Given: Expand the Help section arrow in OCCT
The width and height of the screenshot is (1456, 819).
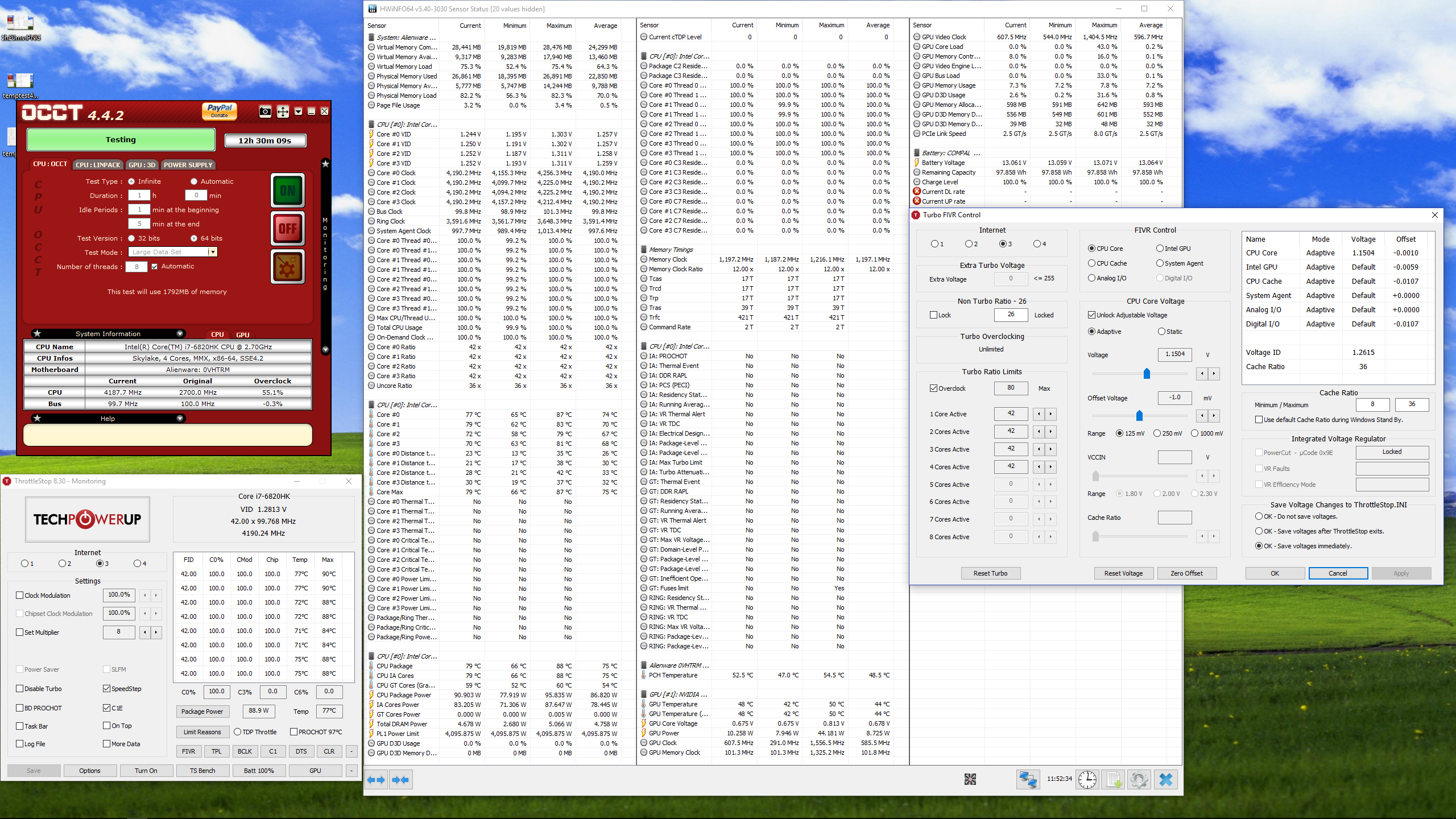Looking at the screenshot, I should (180, 419).
